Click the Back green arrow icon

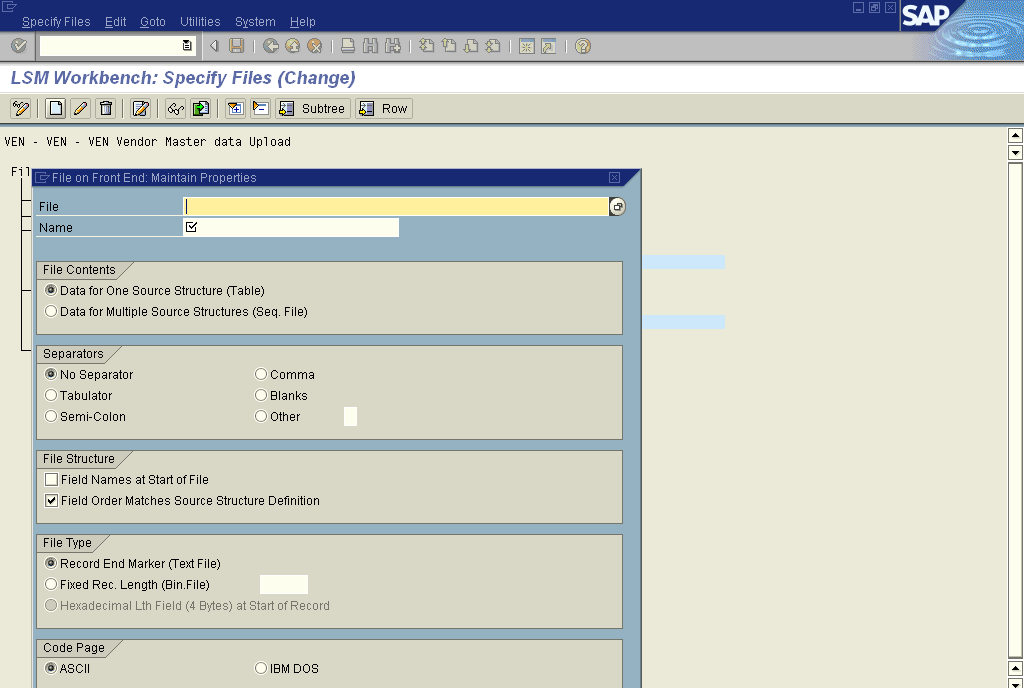tap(271, 46)
